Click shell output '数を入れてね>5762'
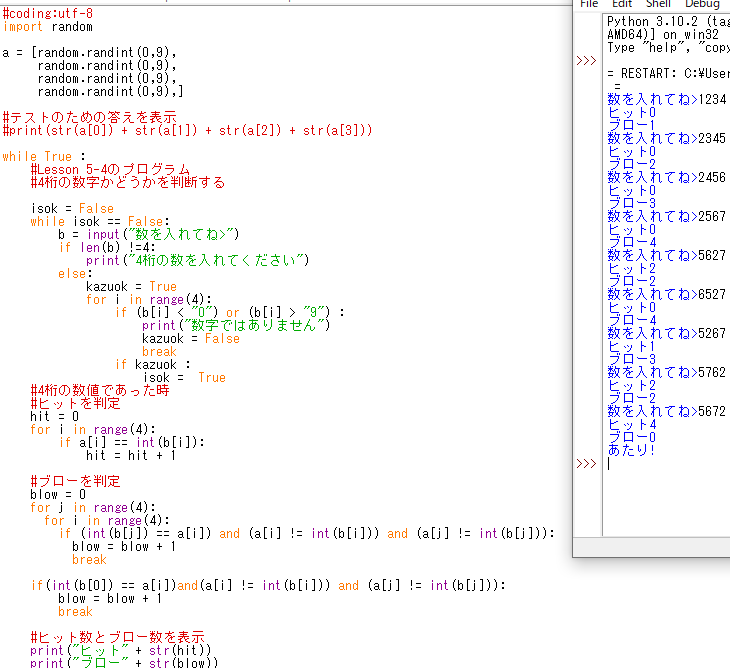Image resolution: width=730 pixels, height=668 pixels. [667, 373]
